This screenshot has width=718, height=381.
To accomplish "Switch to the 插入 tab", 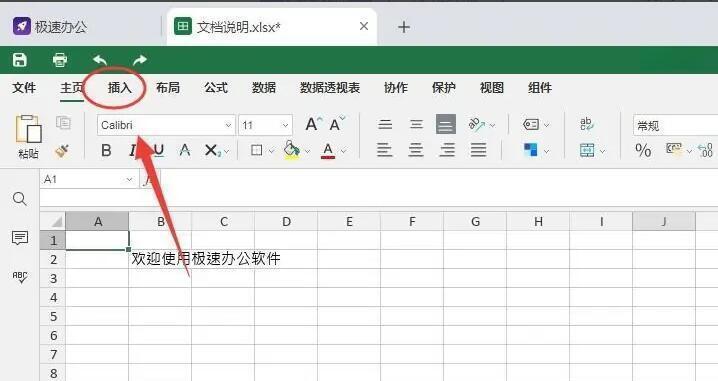I will [x=120, y=87].
